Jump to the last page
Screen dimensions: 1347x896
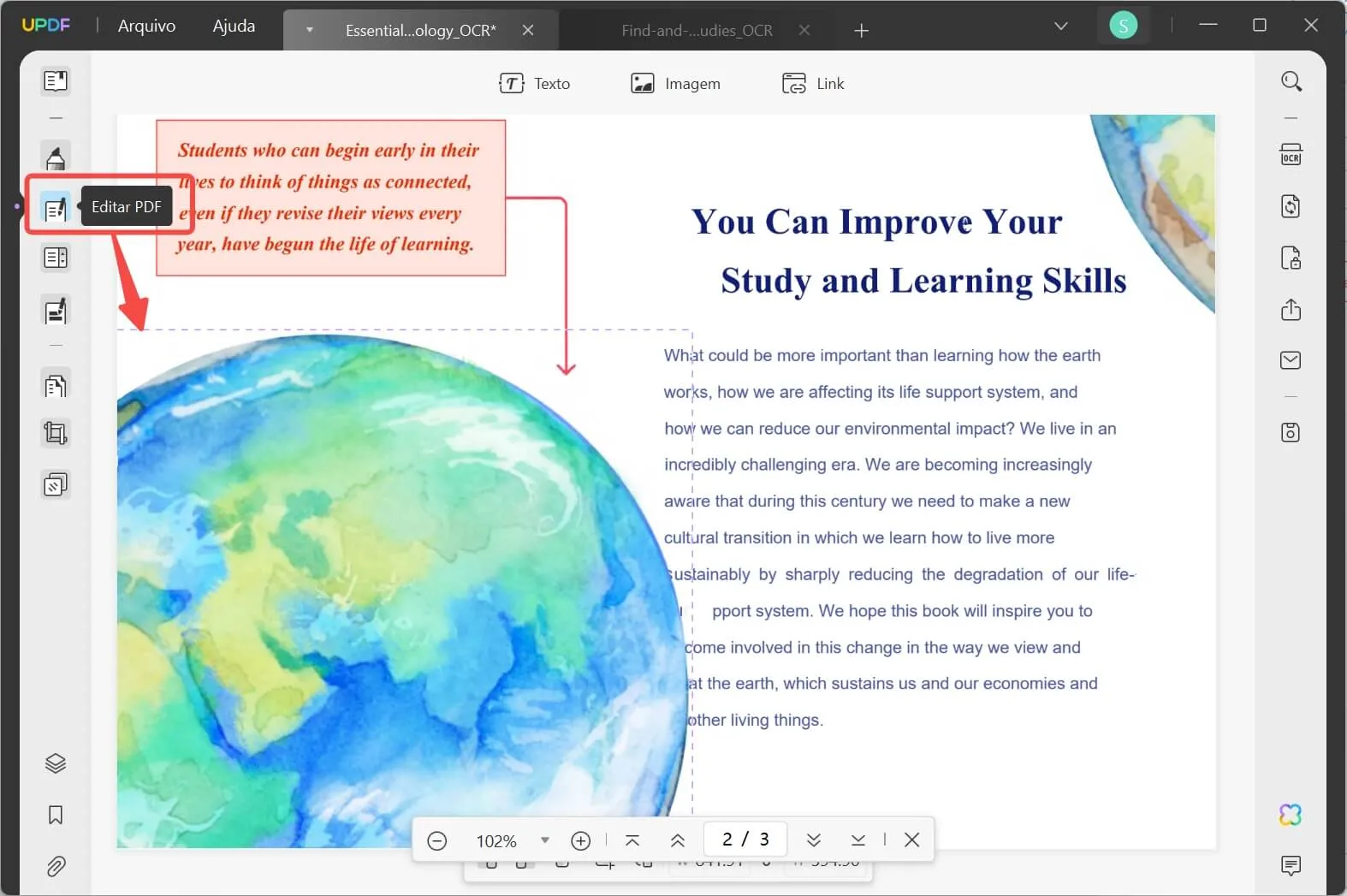coord(858,840)
